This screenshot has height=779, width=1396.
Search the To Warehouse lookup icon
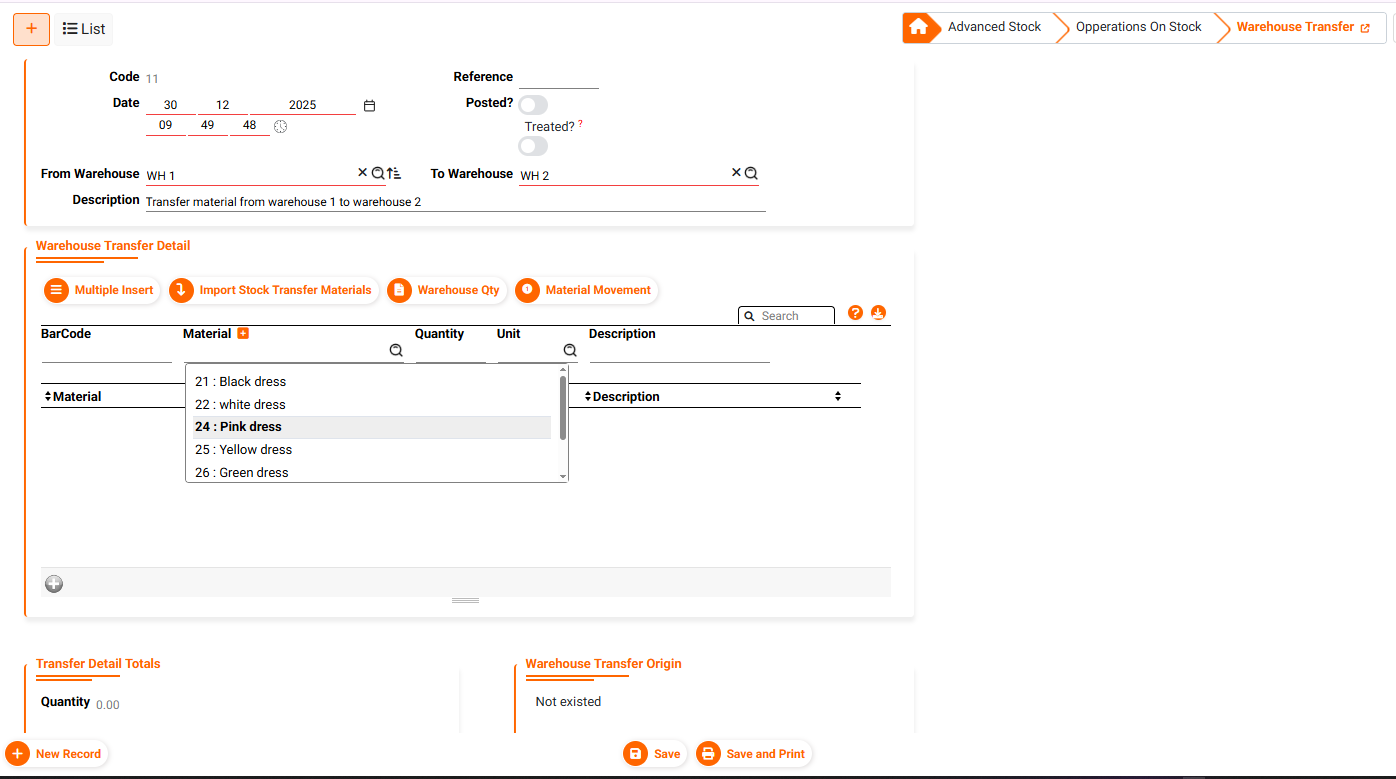[751, 173]
